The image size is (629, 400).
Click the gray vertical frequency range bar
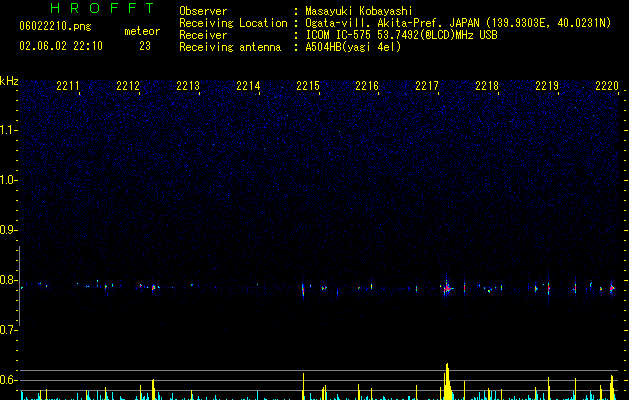tap(19, 286)
